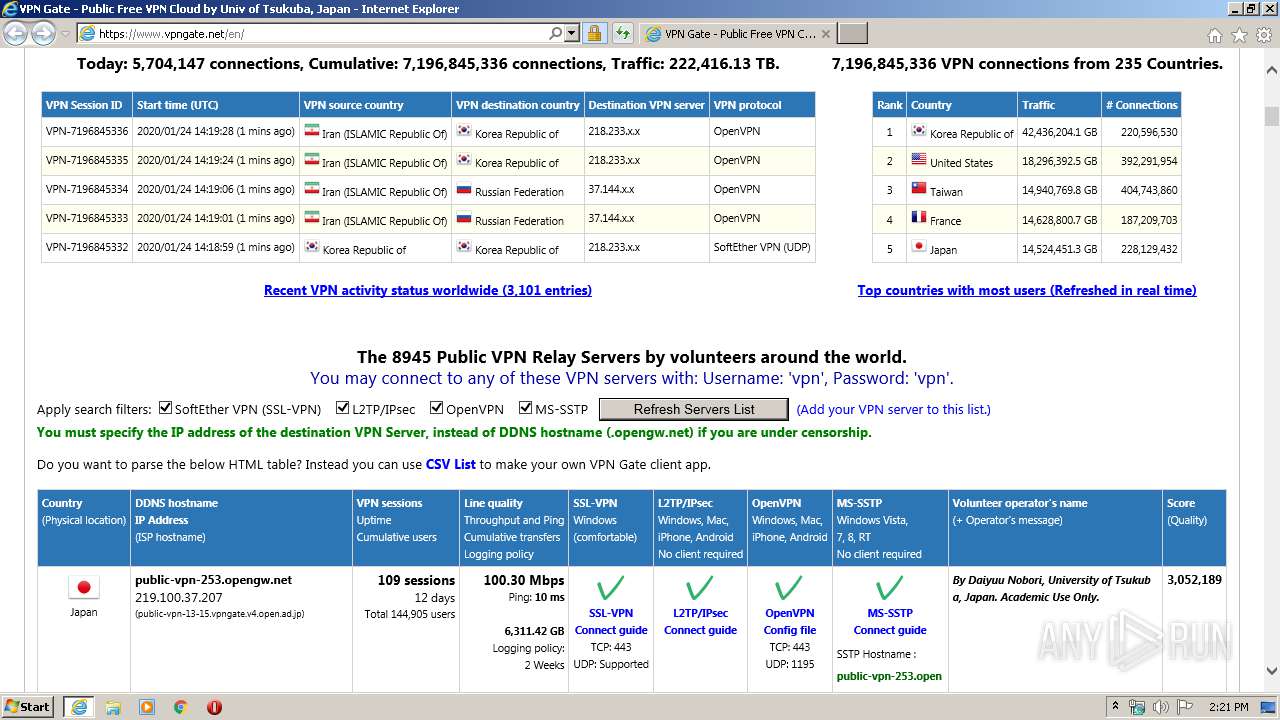Click the page refresh icon
Viewport: 1280px width, 720px height.
coord(622,33)
